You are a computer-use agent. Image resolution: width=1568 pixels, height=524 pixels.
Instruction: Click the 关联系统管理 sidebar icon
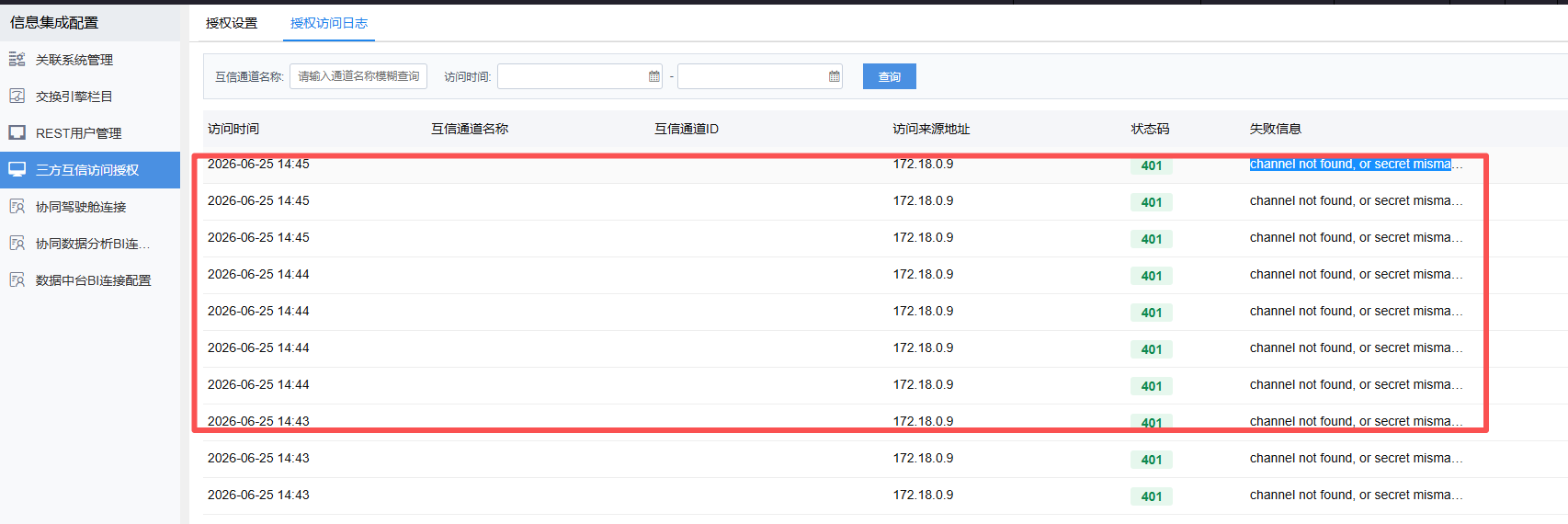click(17, 60)
